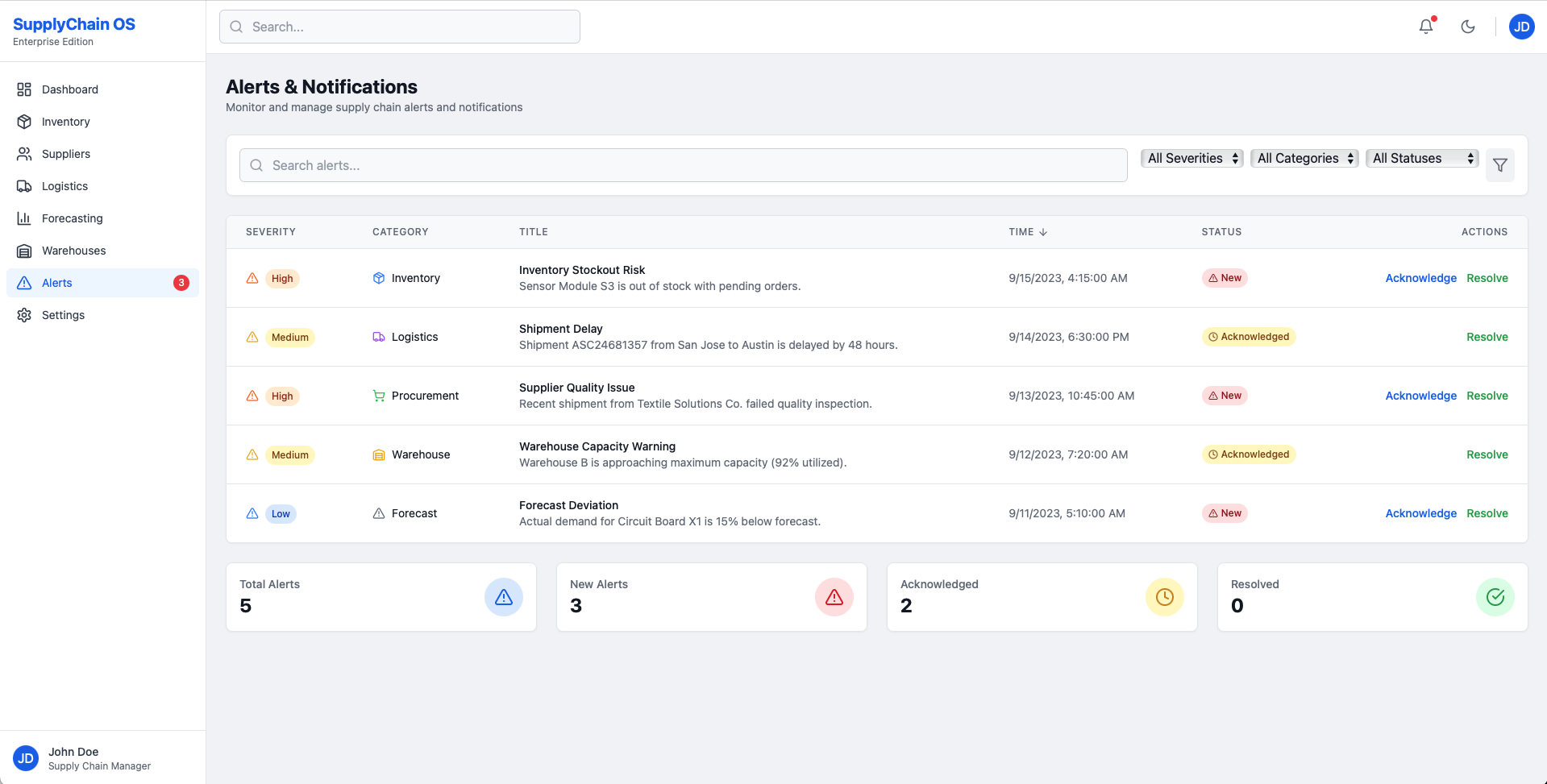Expand the All Statuses dropdown
The height and width of the screenshot is (784, 1547).
(x=1422, y=159)
